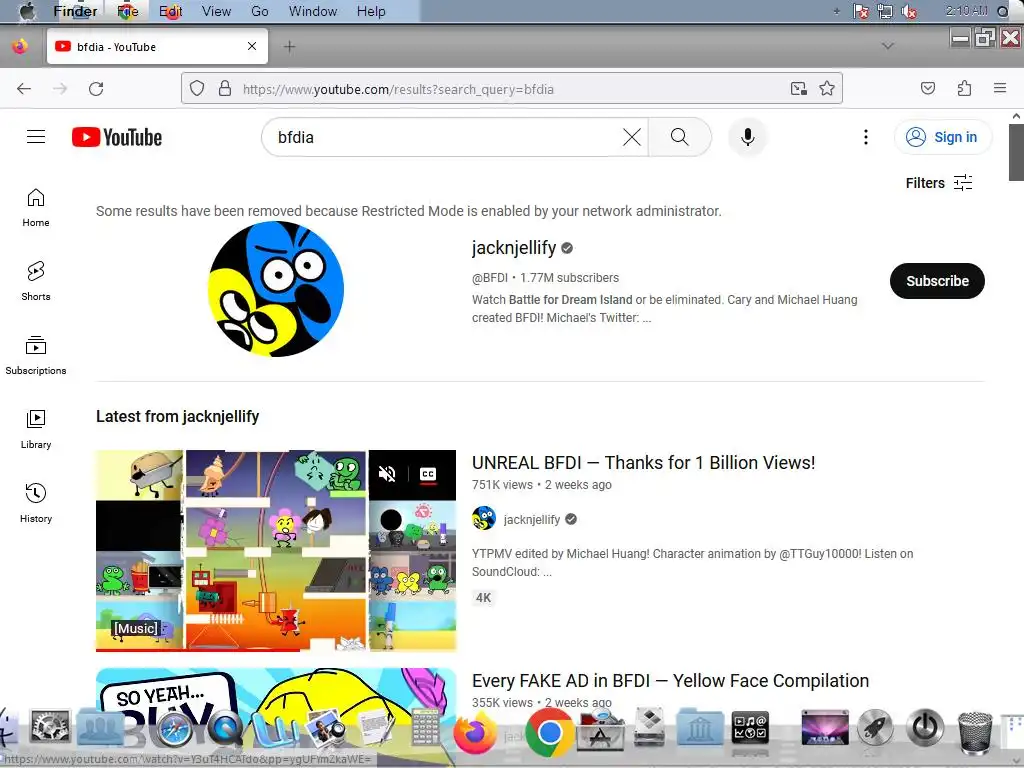Play the UNREAL BFDI video thumbnail

pos(276,551)
